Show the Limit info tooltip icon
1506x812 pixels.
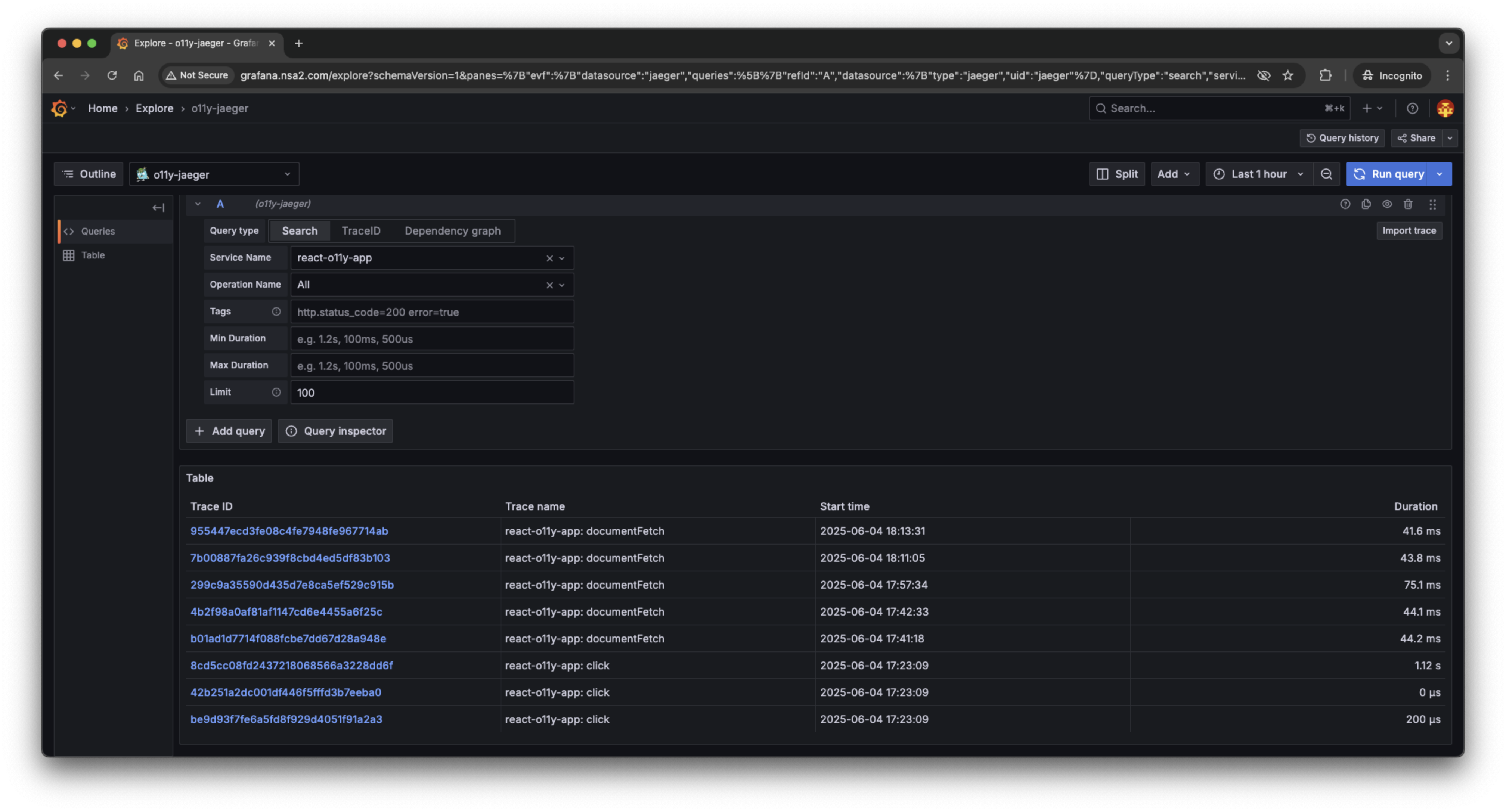(x=276, y=392)
